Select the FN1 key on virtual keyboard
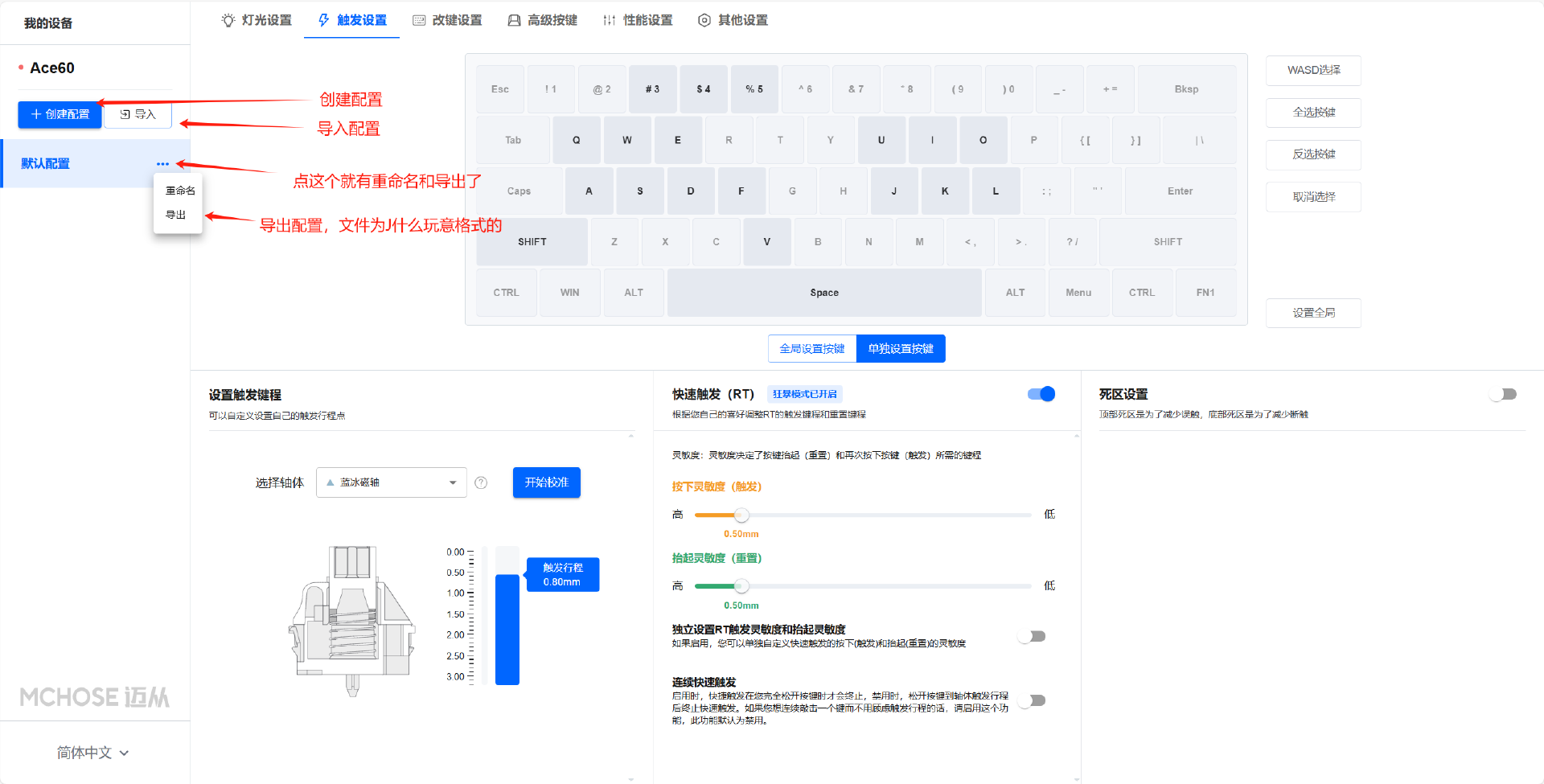 click(x=1205, y=293)
